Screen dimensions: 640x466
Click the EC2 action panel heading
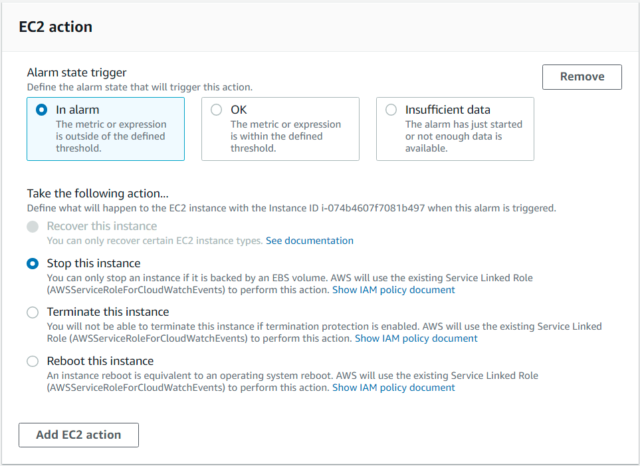(x=56, y=27)
